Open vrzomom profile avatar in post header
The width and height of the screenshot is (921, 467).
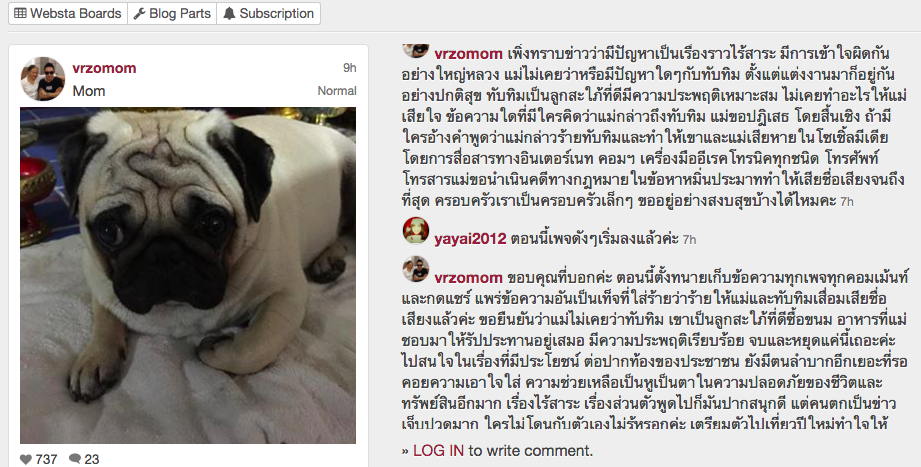43,79
